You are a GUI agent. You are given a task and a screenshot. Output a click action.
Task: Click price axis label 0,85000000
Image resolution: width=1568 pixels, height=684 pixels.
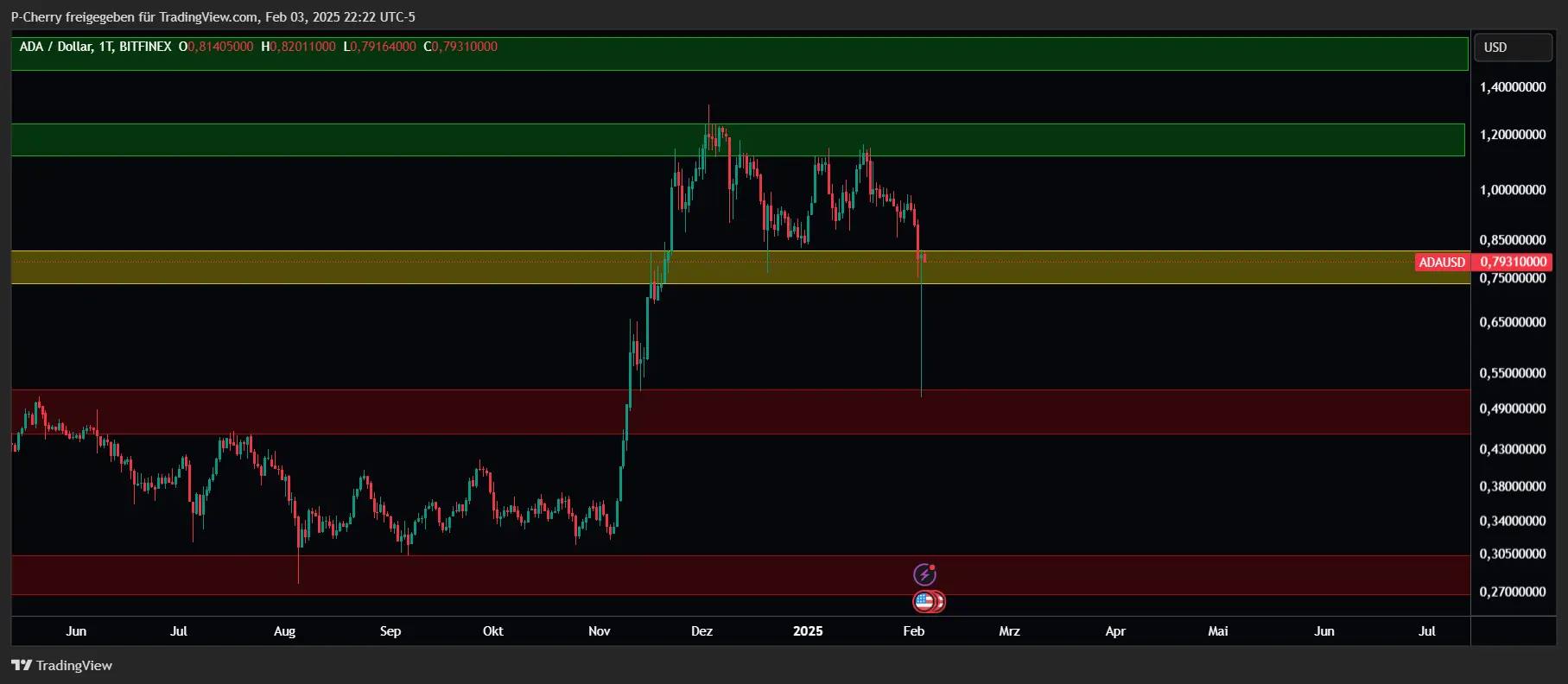point(1513,240)
